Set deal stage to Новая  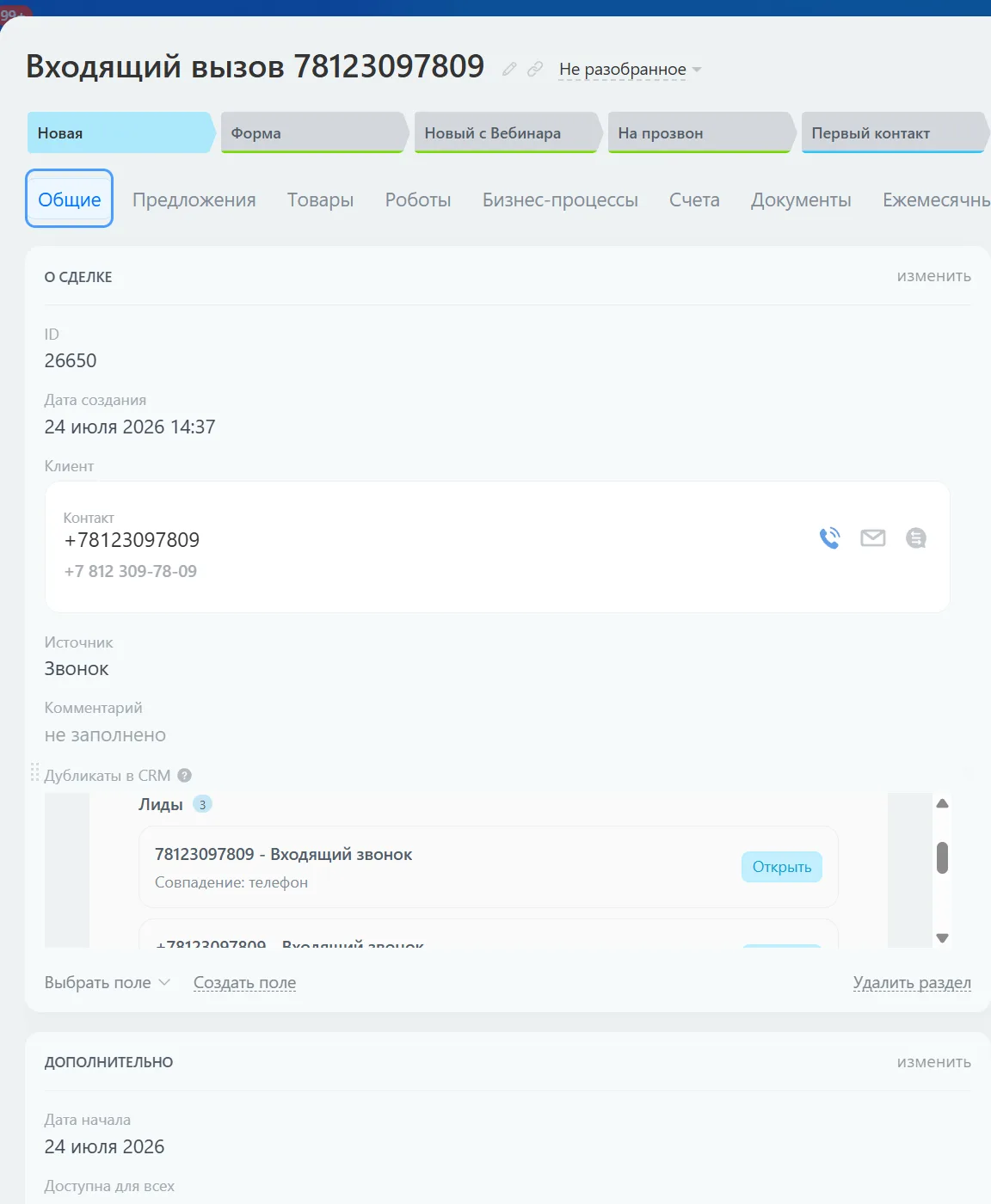click(x=120, y=132)
